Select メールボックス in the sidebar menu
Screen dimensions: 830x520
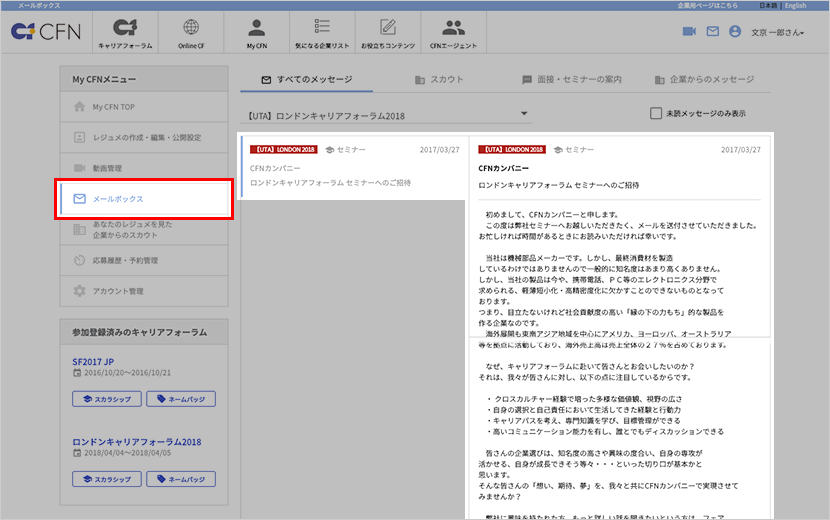144,199
